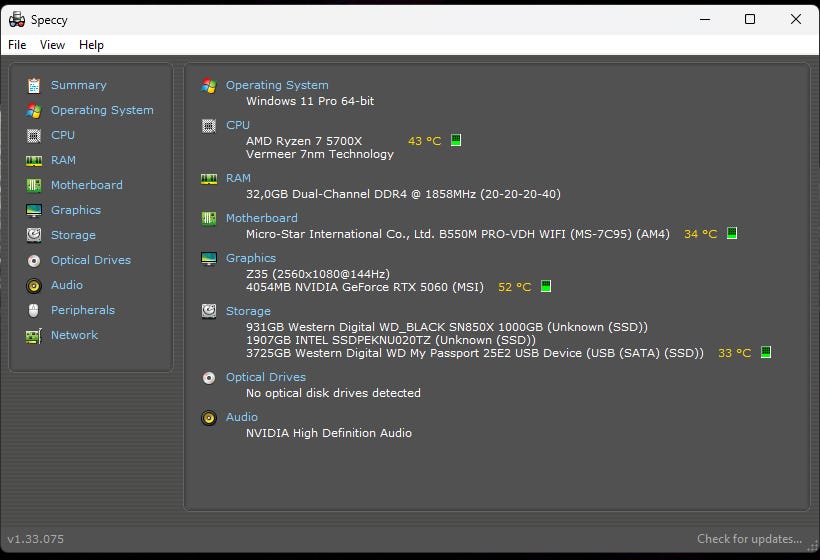820x560 pixels.
Task: Go to the CPU section in sidebar
Action: 63,135
